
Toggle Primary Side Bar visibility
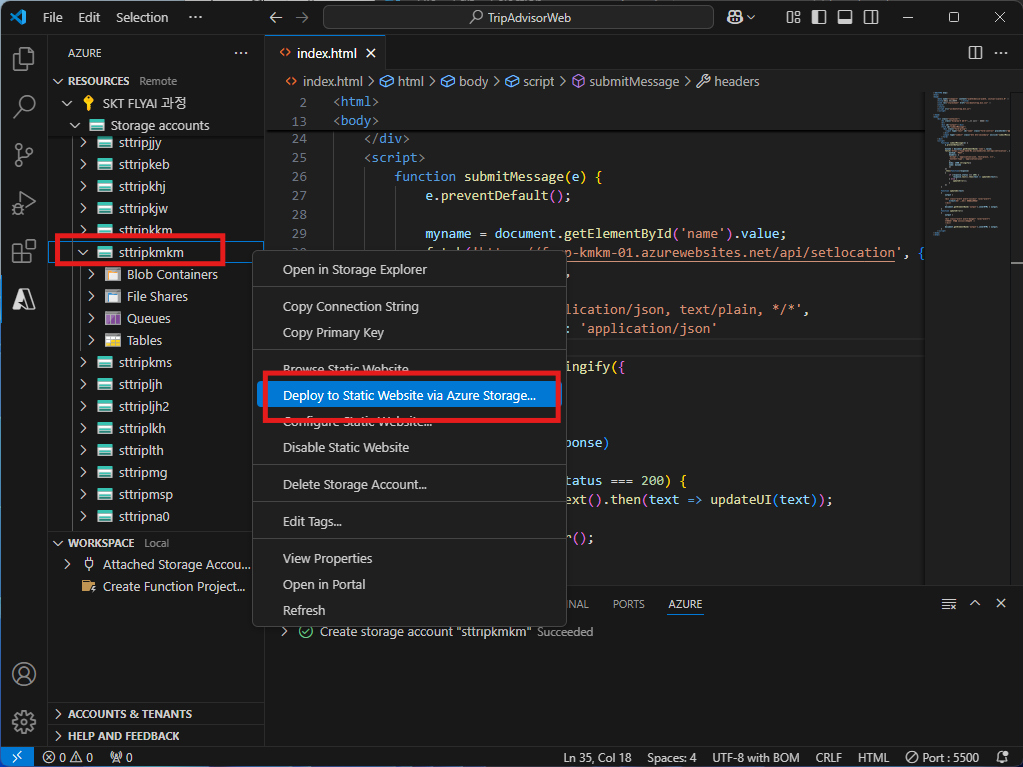tap(819, 18)
